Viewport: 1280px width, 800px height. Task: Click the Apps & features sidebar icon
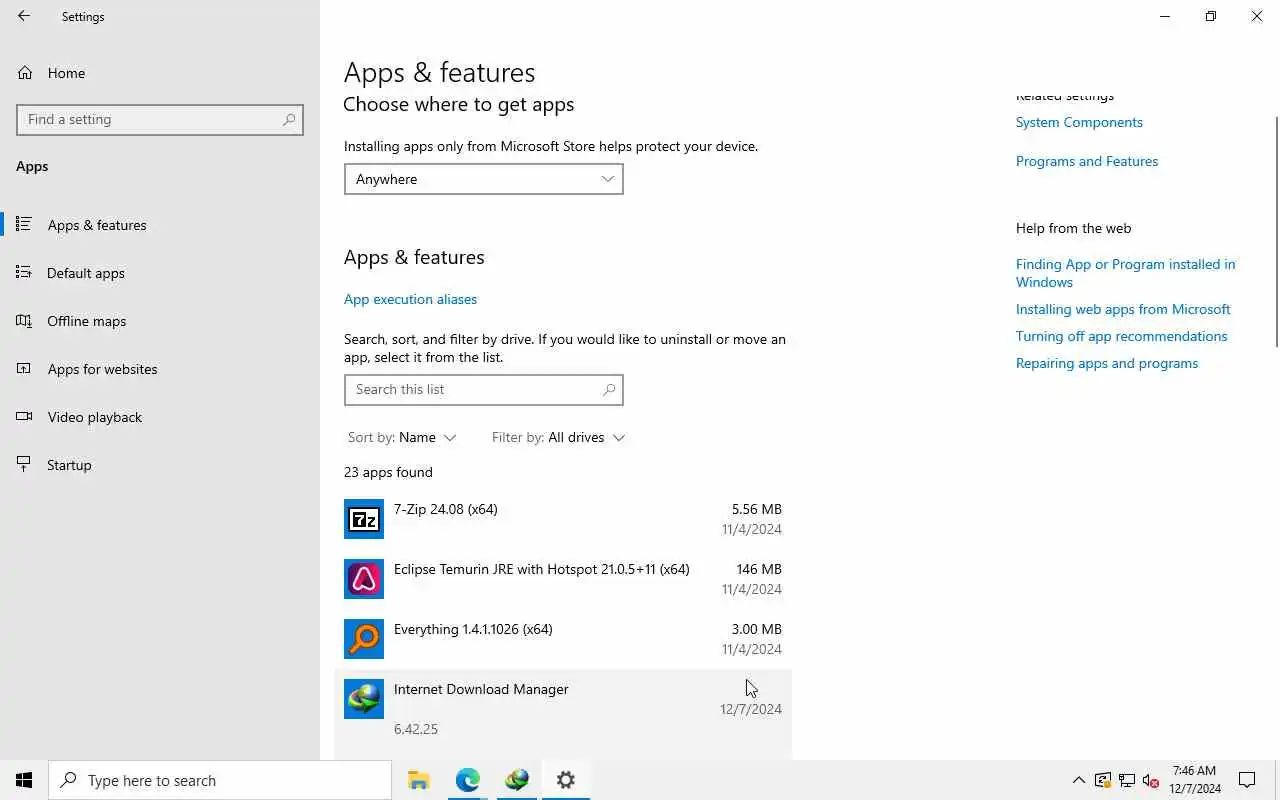click(x=25, y=224)
